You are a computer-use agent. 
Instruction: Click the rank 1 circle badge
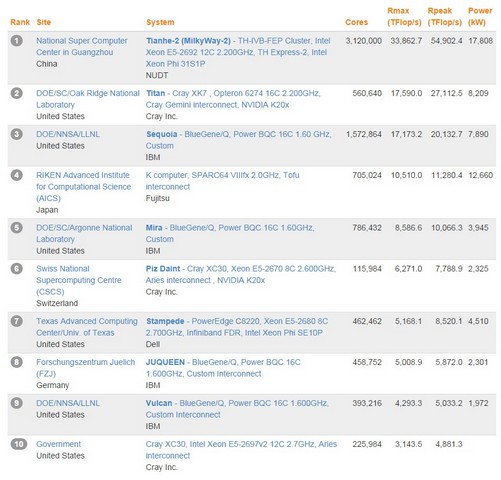click(17, 41)
